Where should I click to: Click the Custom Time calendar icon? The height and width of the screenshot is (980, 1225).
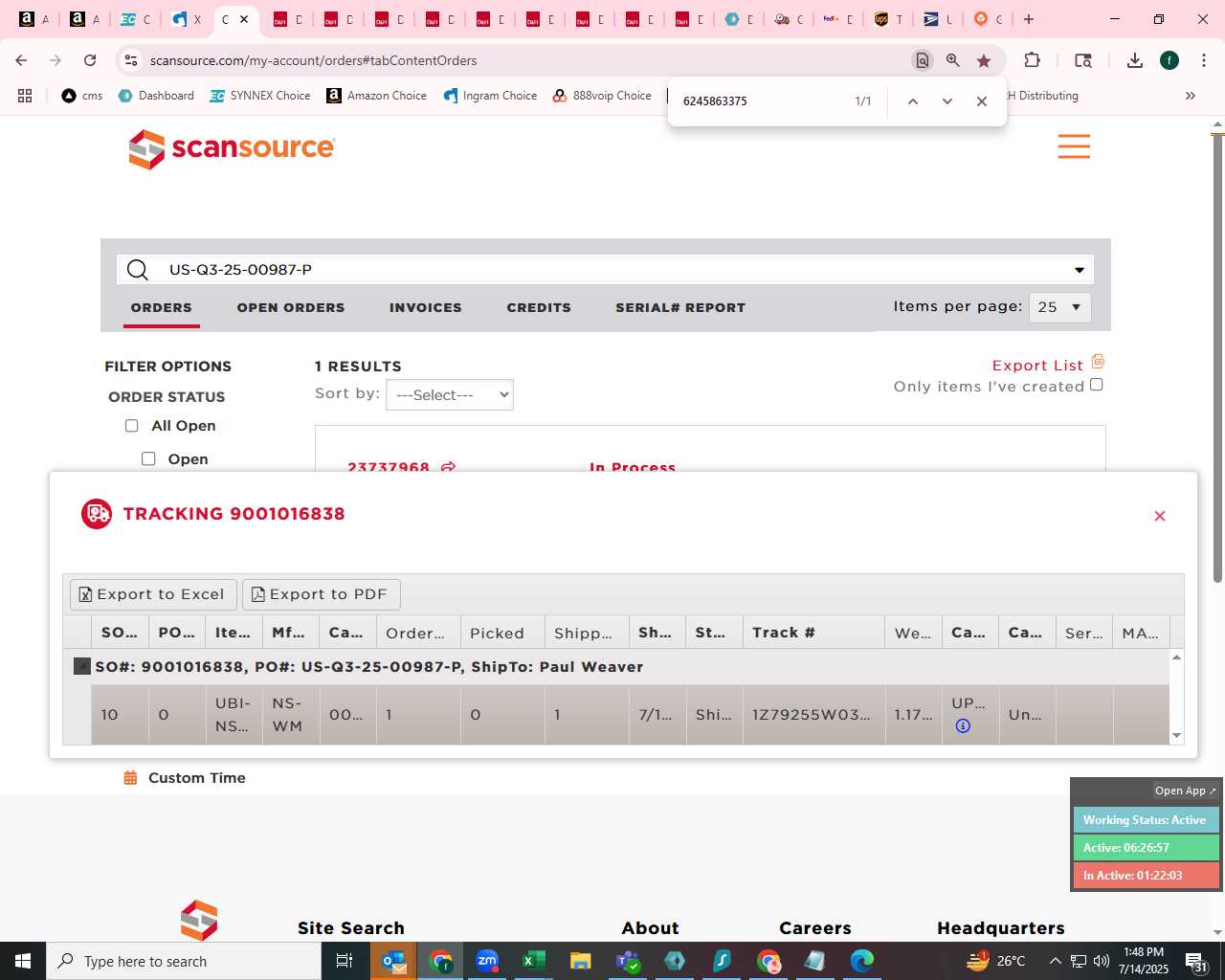click(x=130, y=778)
